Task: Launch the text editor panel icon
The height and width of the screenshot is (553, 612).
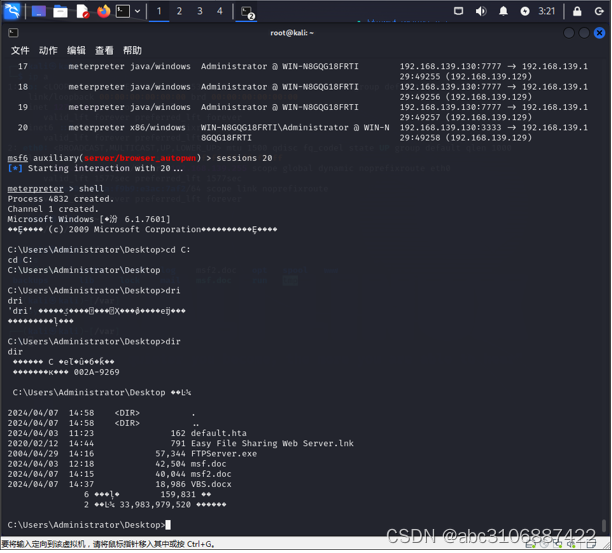Action: point(82,11)
